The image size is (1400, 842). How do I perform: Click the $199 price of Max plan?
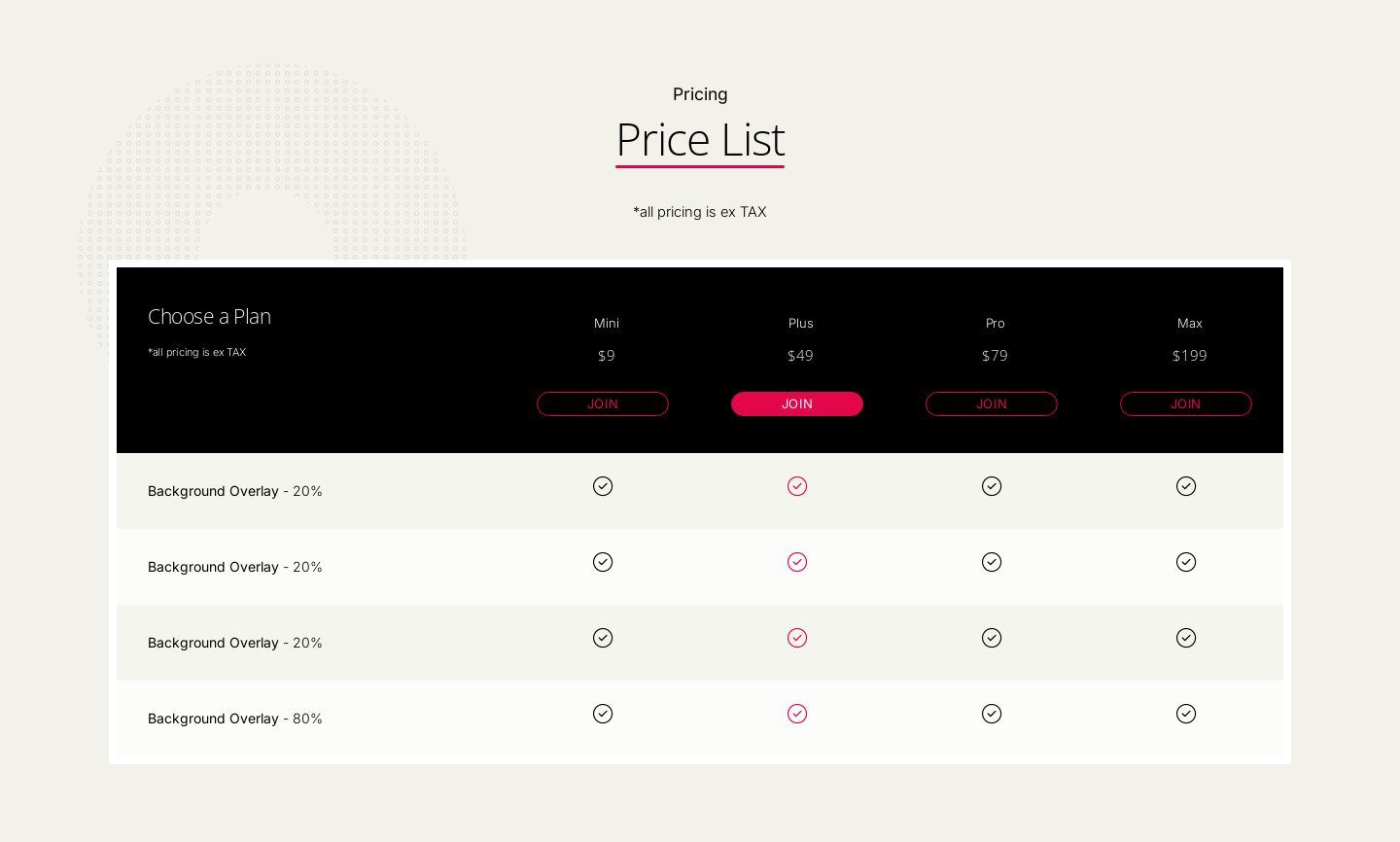coord(1189,356)
